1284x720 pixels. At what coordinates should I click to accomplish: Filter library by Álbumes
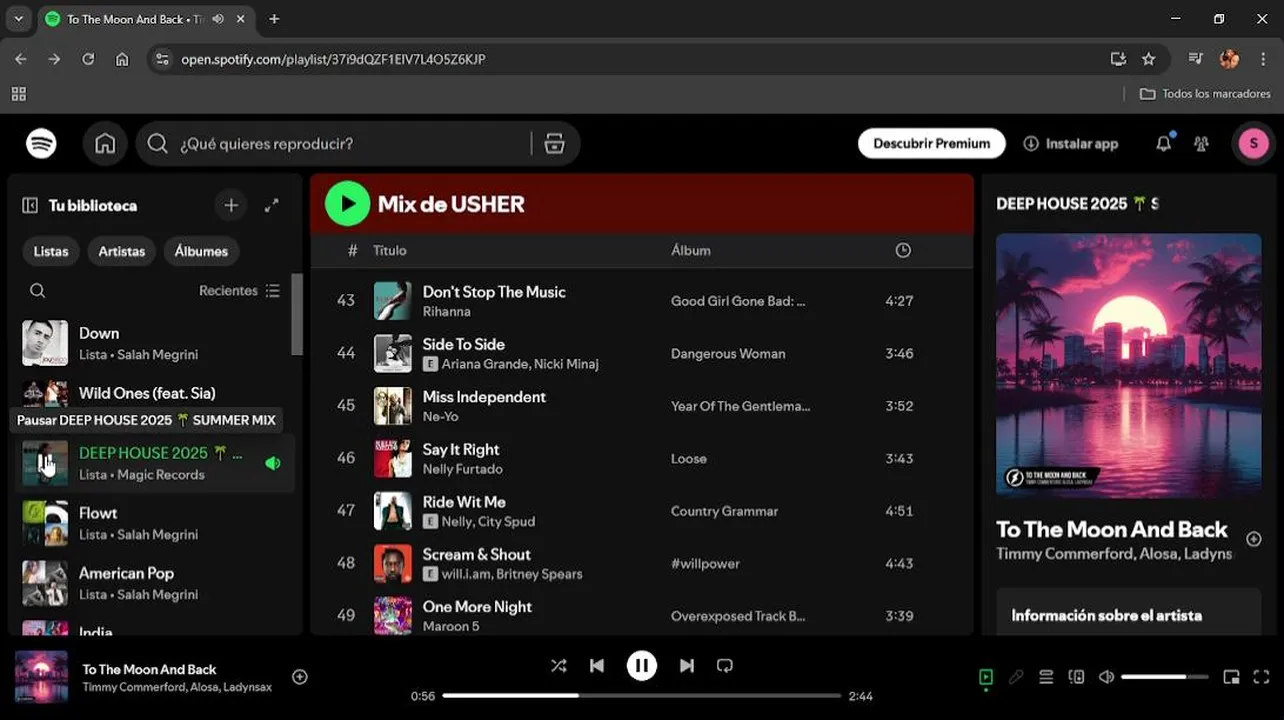click(201, 251)
